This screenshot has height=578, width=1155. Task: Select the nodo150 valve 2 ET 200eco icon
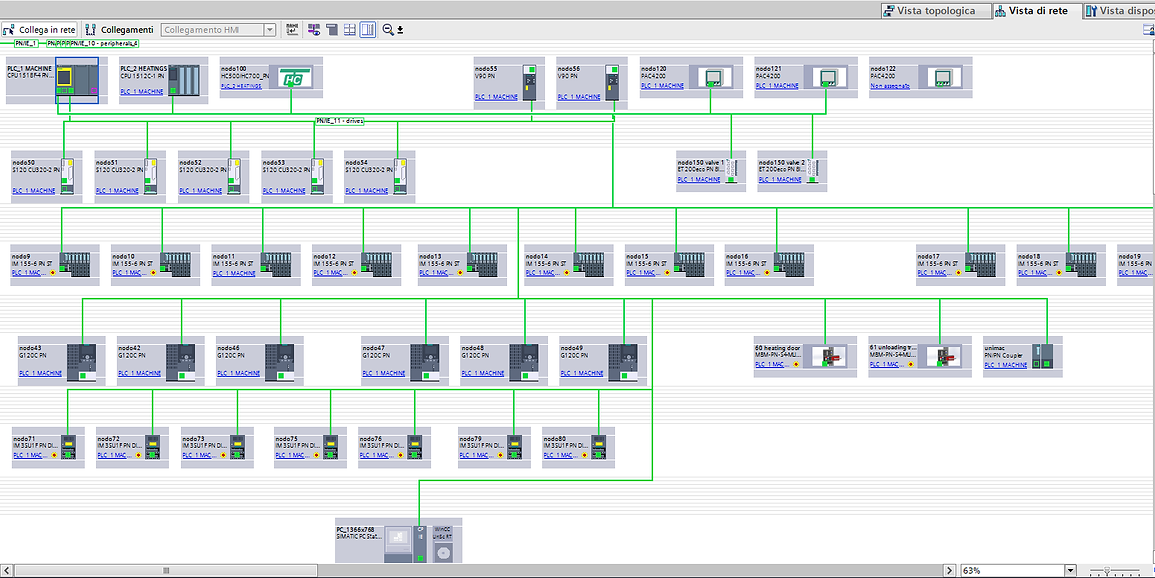[x=812, y=171]
